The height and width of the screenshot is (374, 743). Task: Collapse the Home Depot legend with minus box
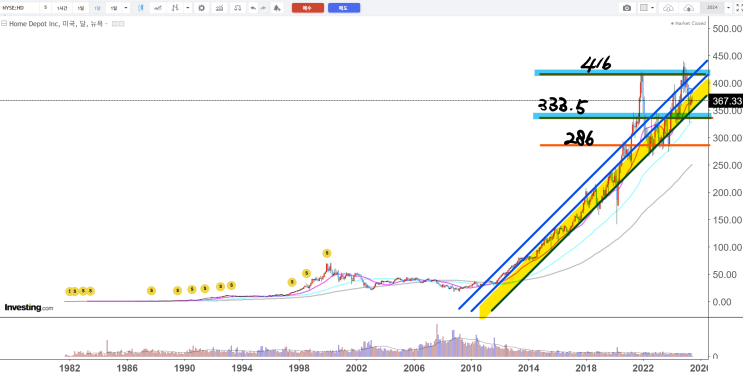[4, 23]
